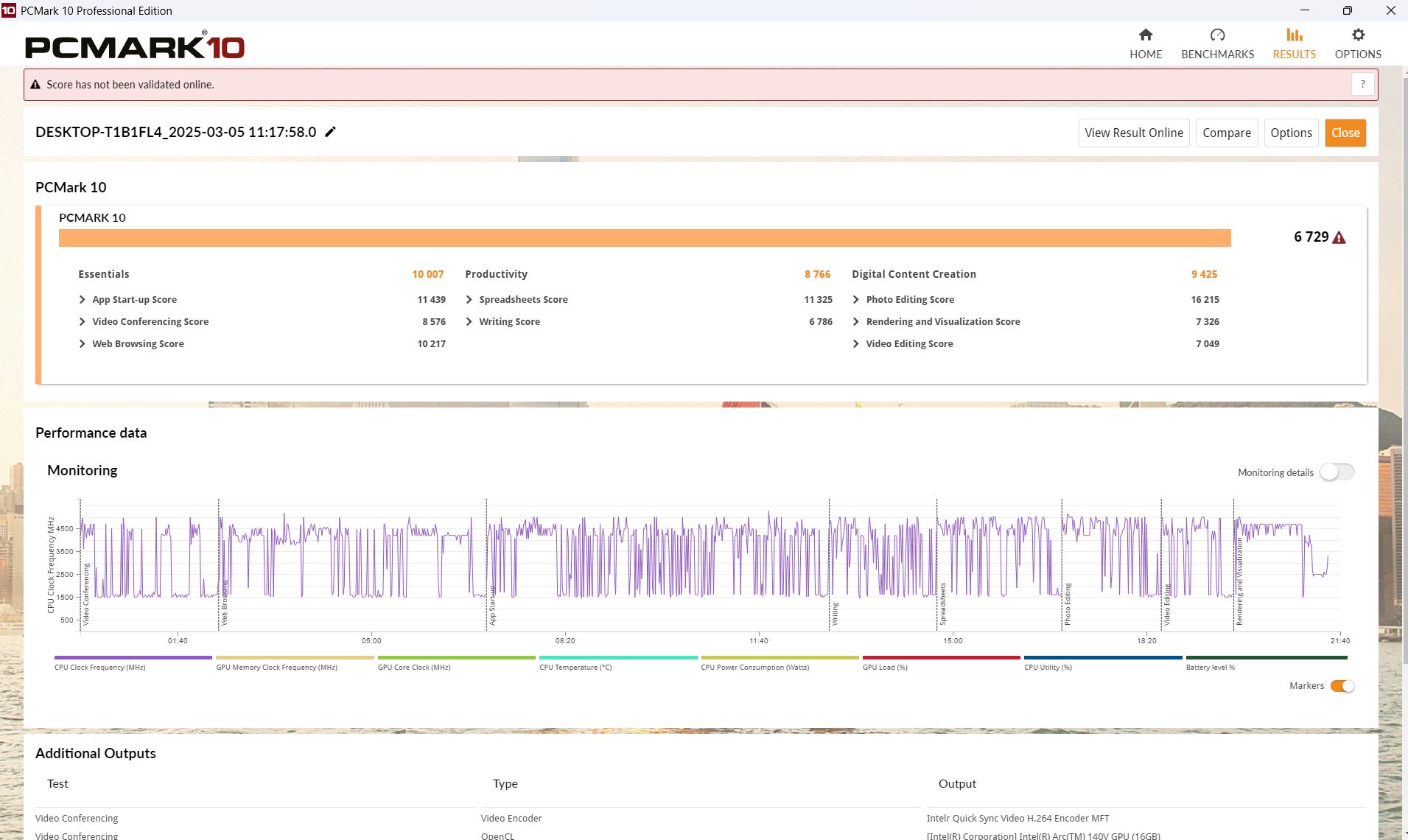Open the Benchmarks gauge icon
The height and width of the screenshot is (840, 1408).
pos(1217,35)
